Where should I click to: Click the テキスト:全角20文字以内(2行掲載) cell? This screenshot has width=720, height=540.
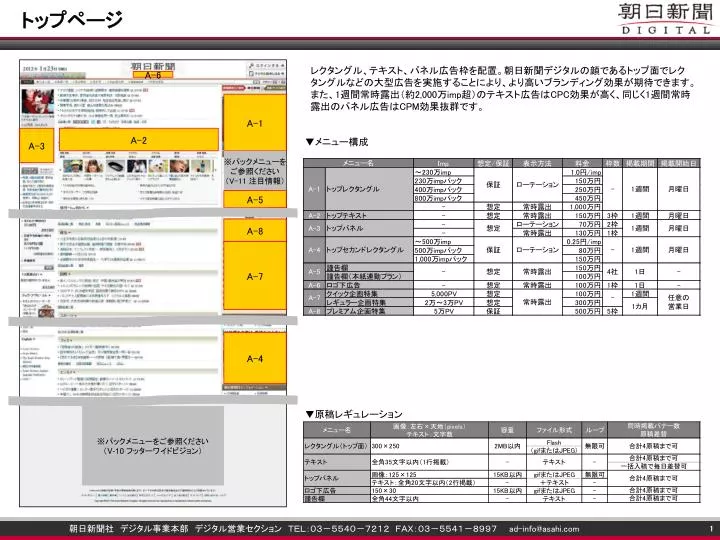(429, 483)
